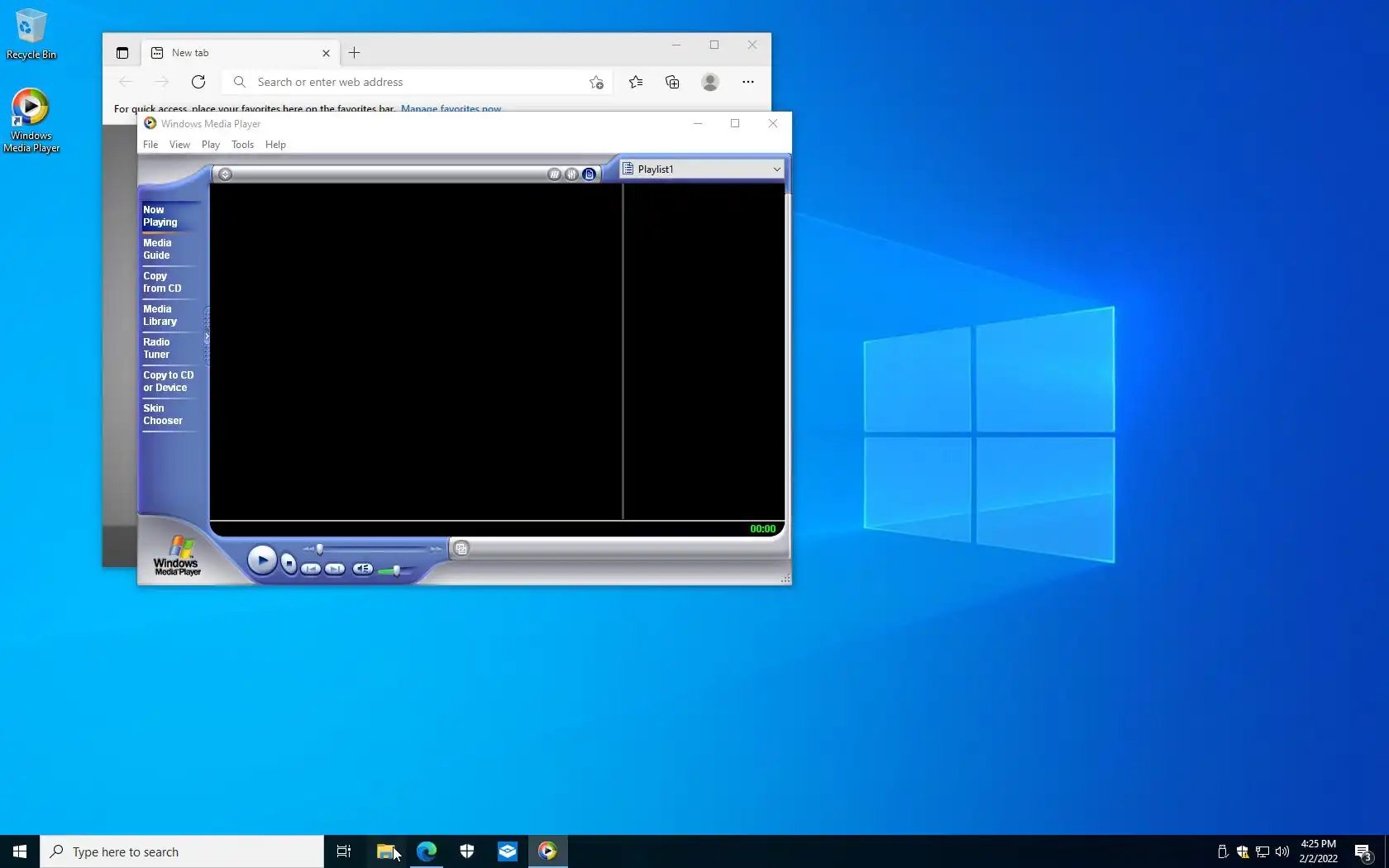Open the Help menu in Media Player

point(275,145)
